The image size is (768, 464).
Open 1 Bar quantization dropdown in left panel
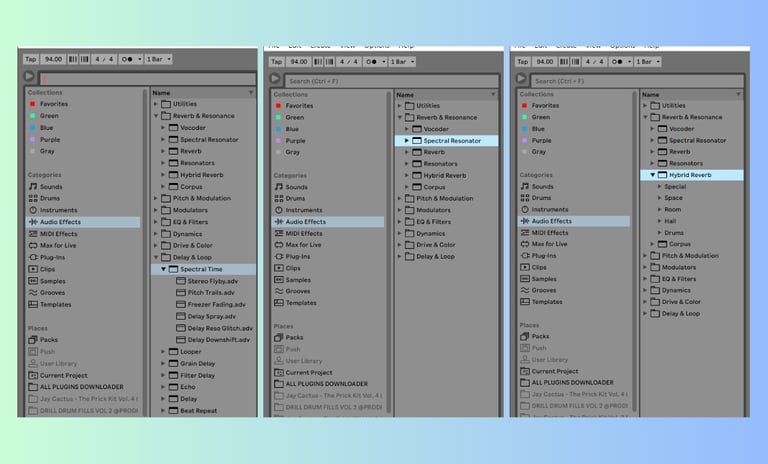(158, 59)
